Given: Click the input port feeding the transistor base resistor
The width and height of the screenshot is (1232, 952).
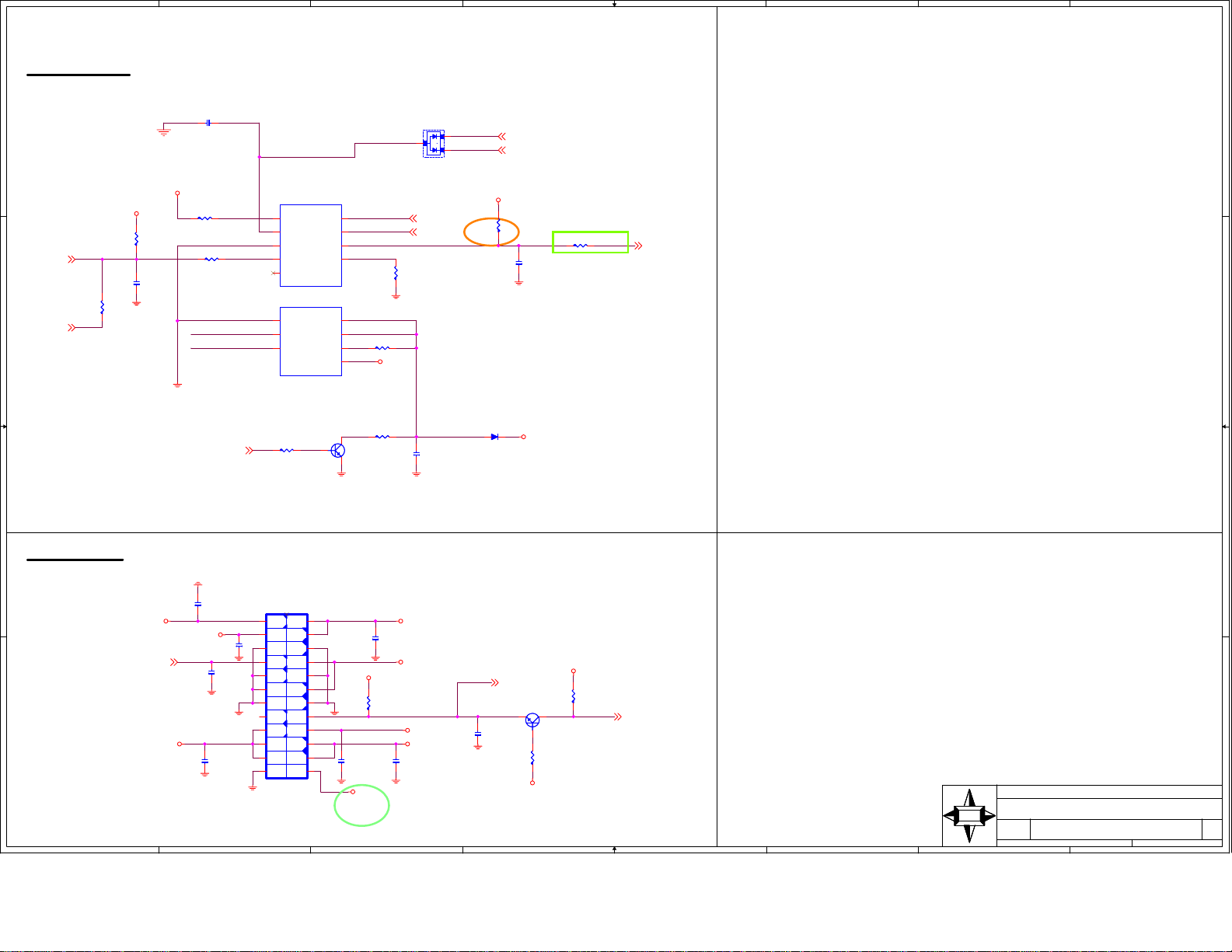Looking at the screenshot, I should [250, 450].
